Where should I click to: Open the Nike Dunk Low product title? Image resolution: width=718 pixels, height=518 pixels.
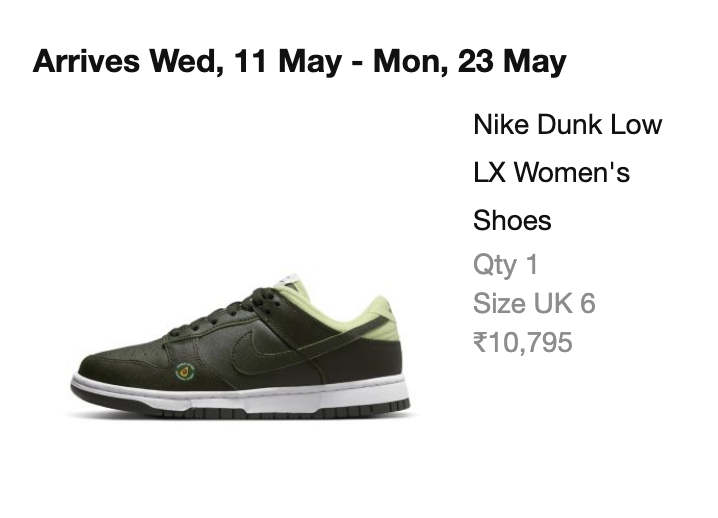coord(567,125)
